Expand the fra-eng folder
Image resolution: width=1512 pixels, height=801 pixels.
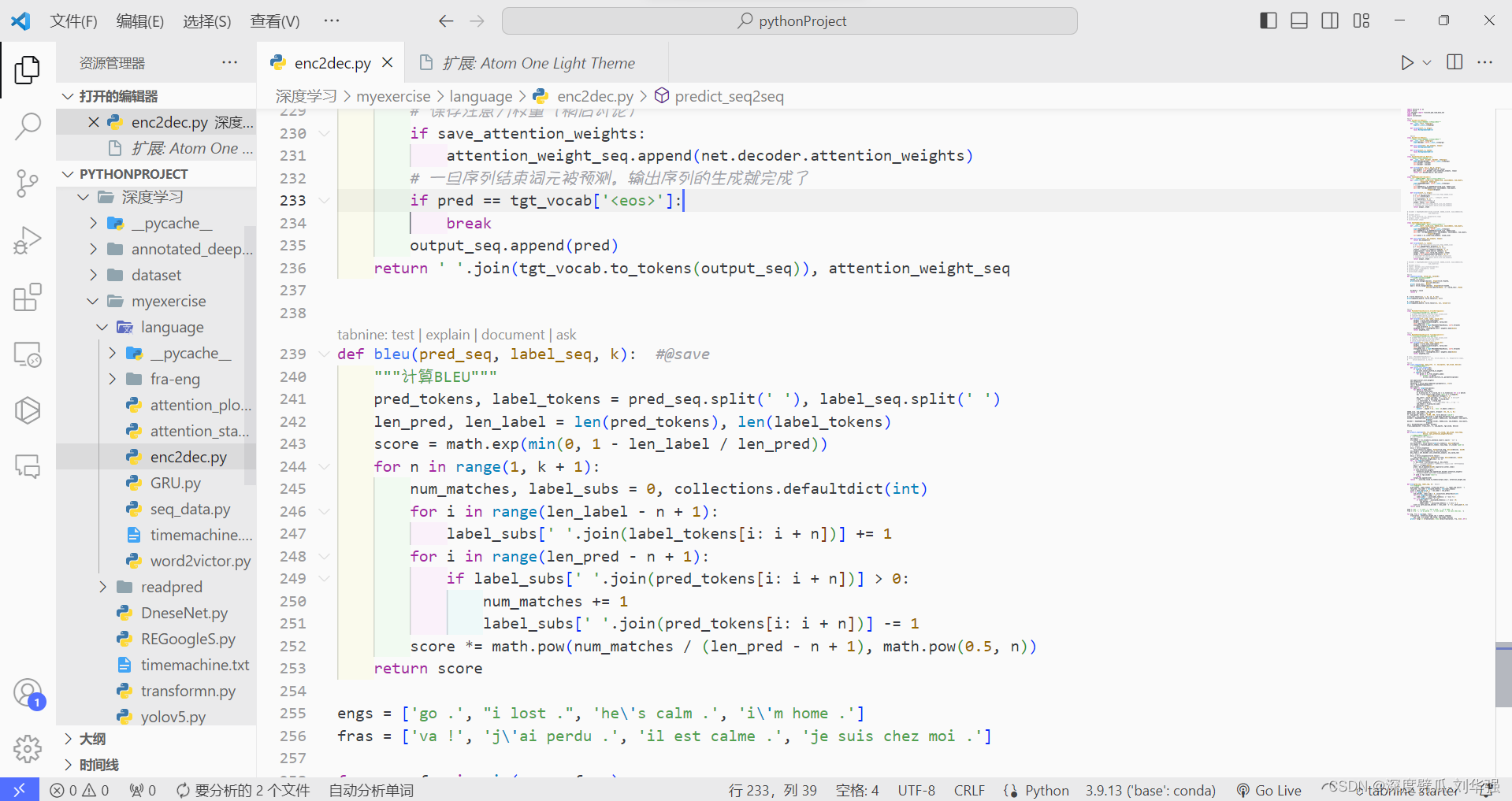pyautogui.click(x=113, y=379)
